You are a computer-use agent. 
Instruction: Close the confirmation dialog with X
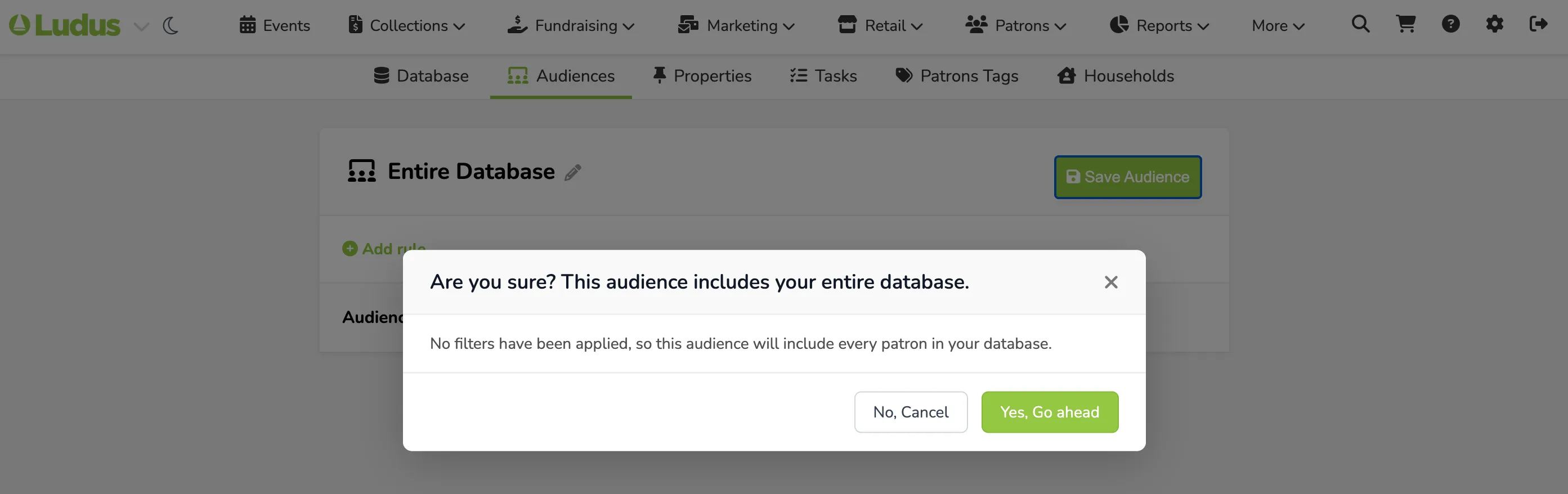[x=1111, y=282]
